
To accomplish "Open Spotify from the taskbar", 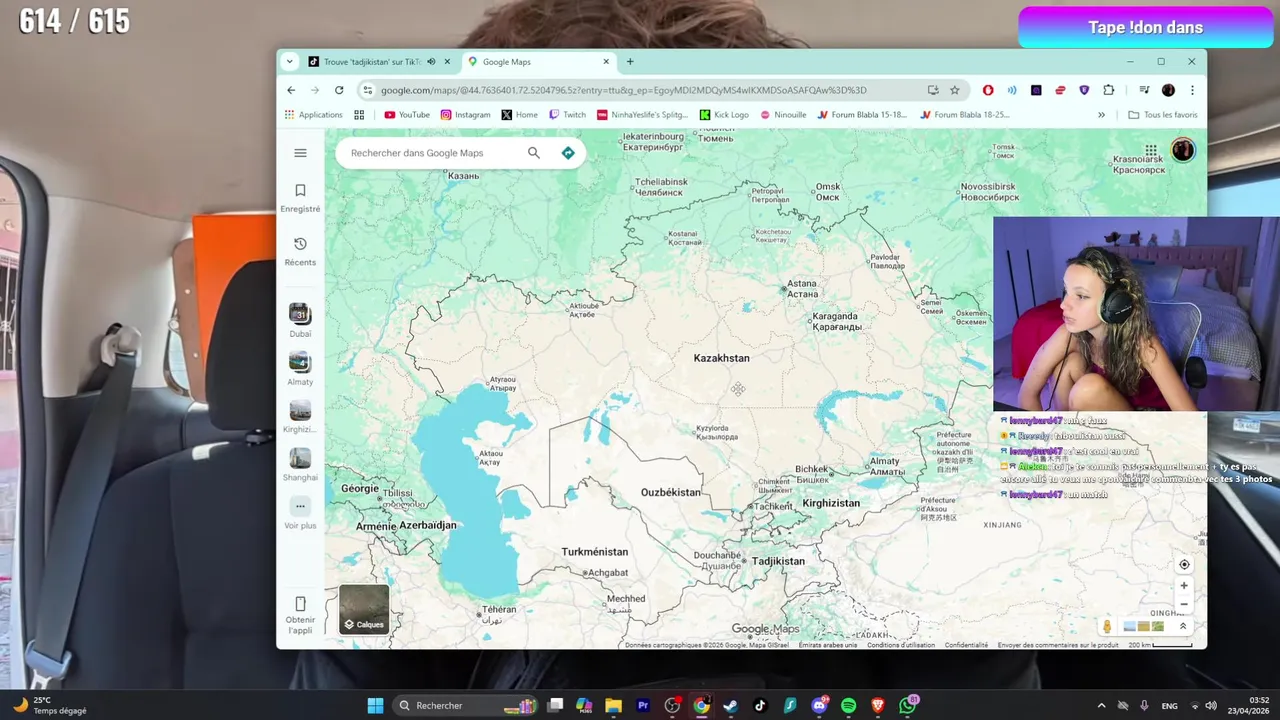I will (x=849, y=705).
